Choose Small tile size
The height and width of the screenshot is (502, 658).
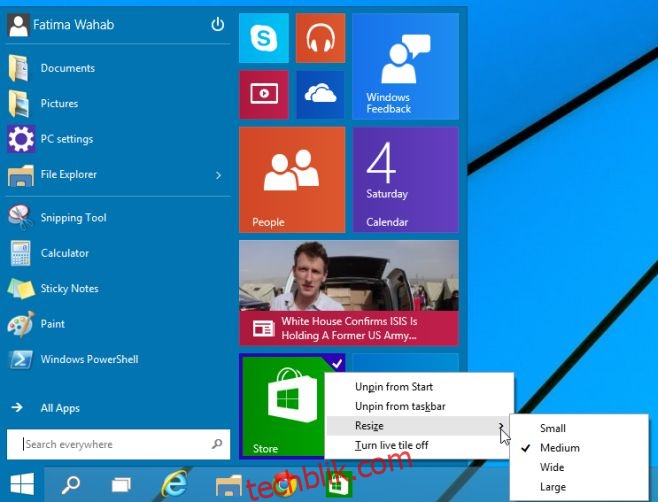click(579, 428)
